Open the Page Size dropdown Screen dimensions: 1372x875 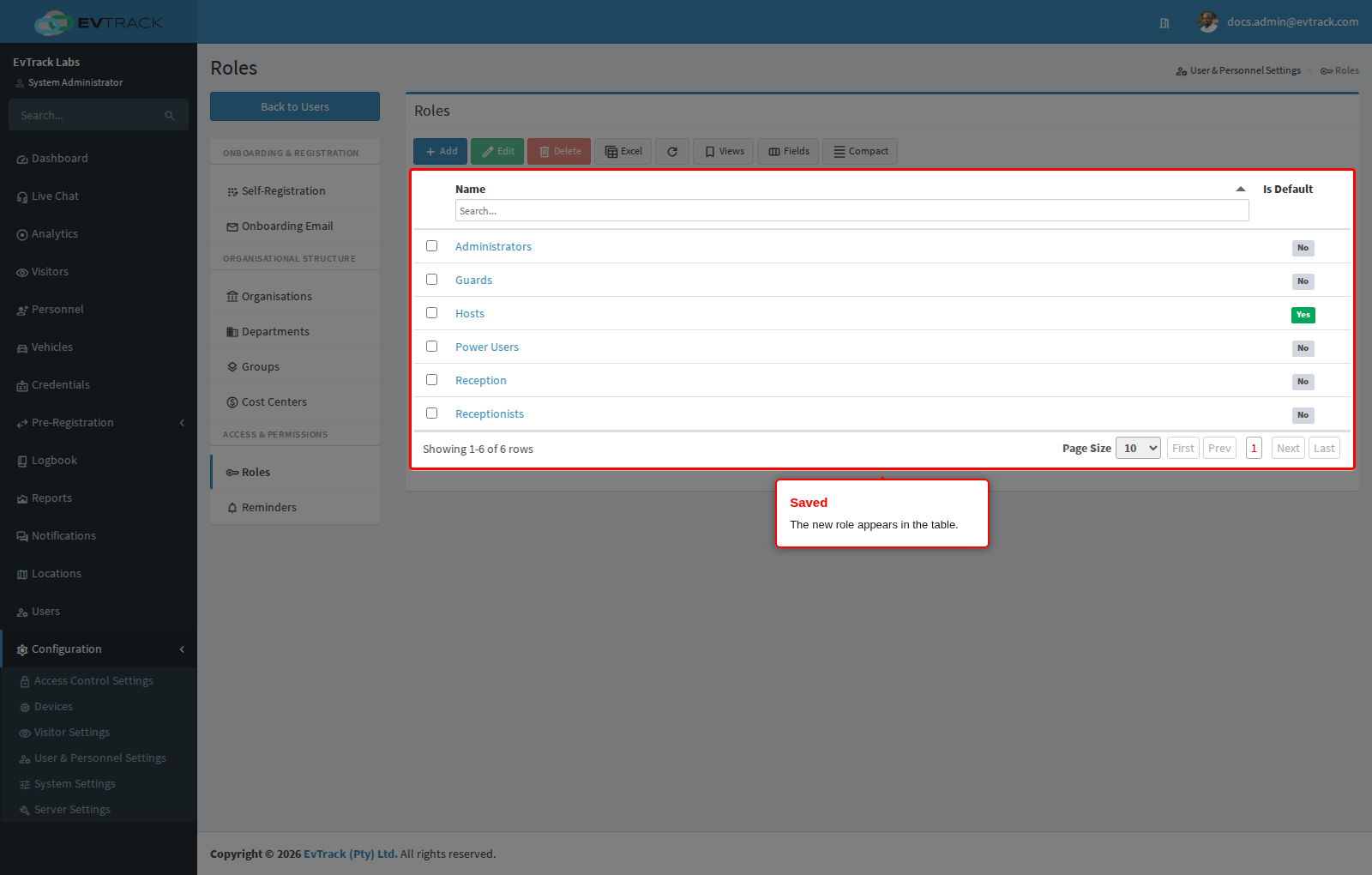1138,449
